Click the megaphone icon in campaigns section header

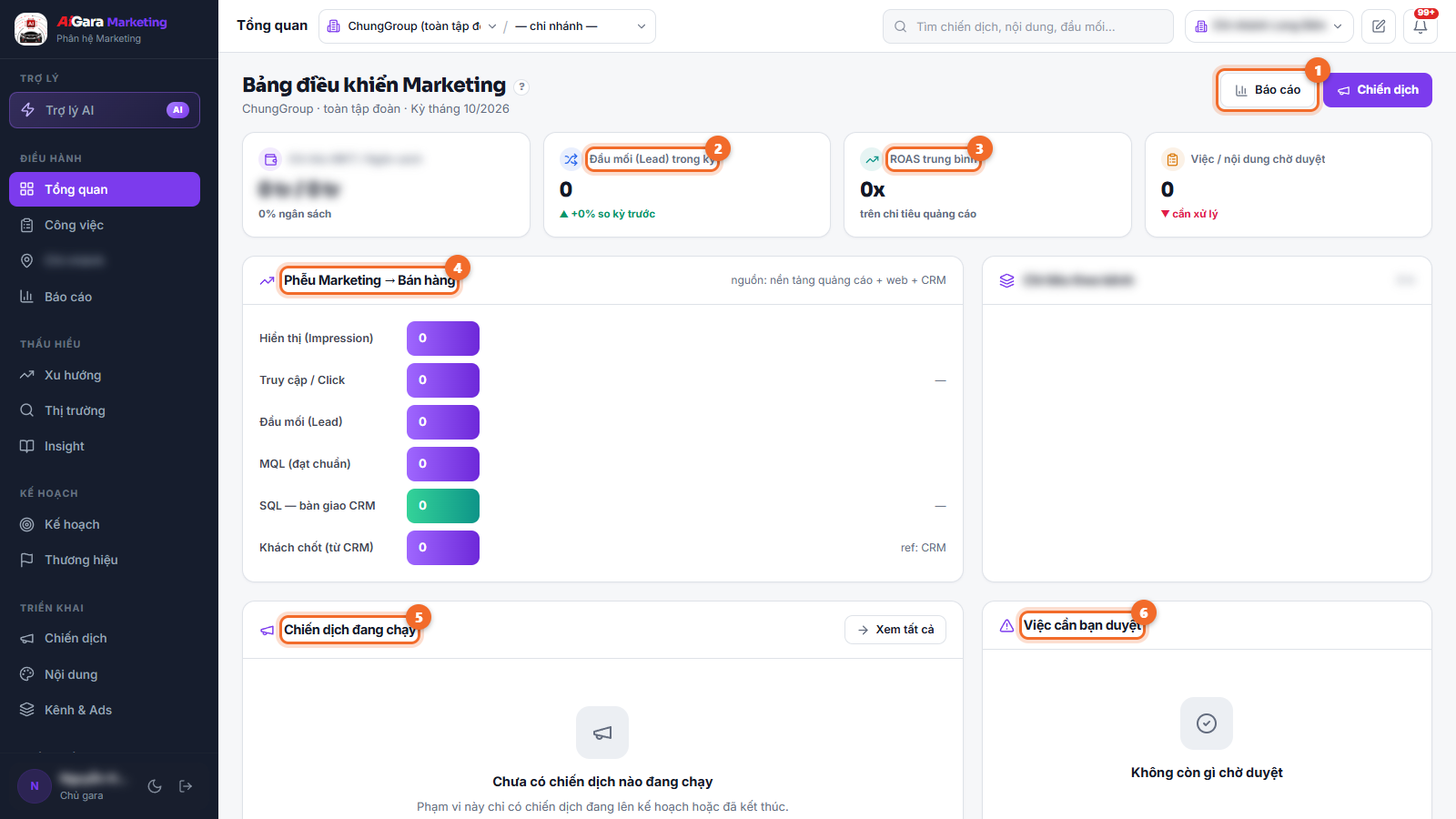[x=267, y=630]
